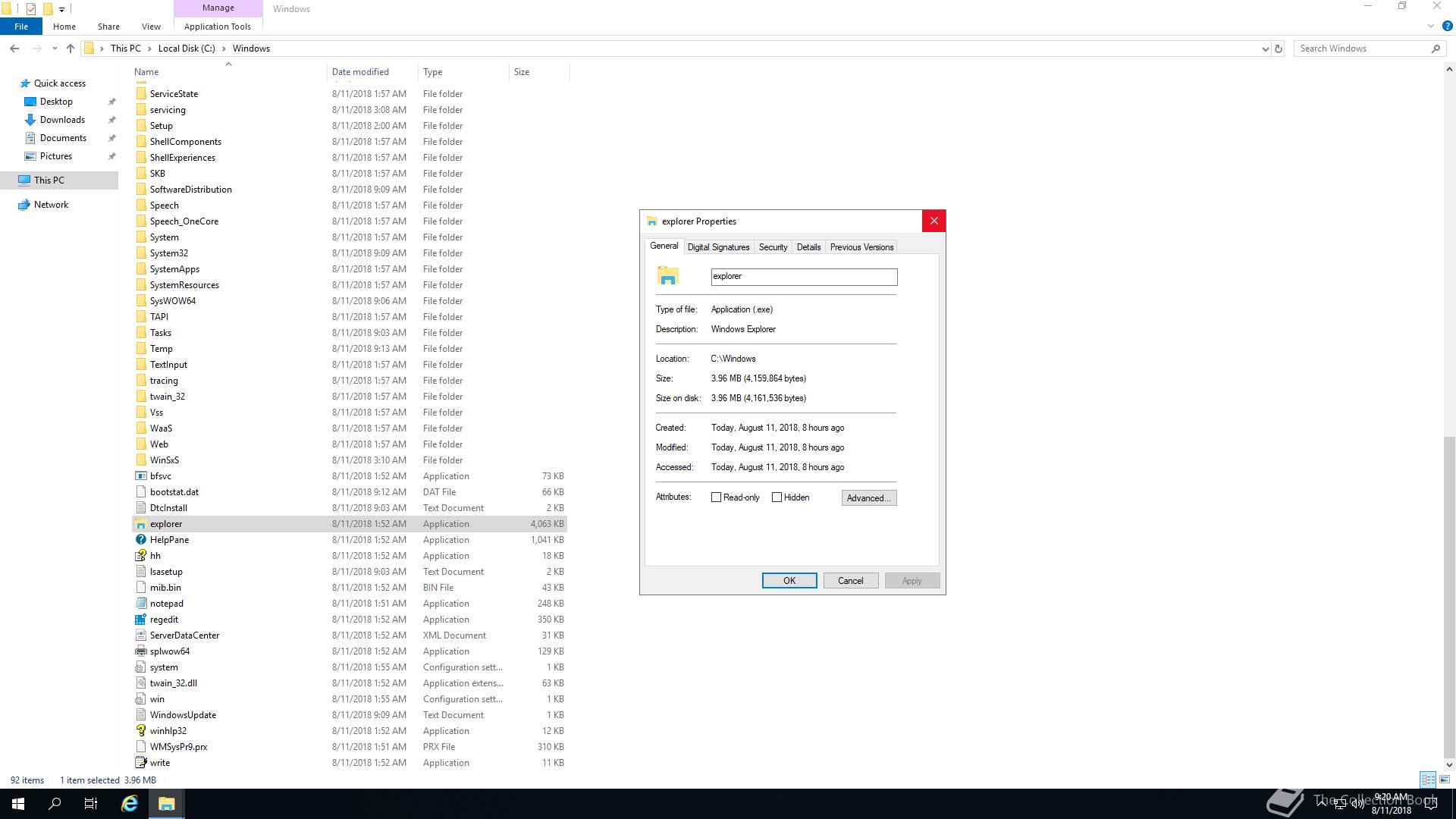Expand address bar history dropdown
The image size is (1456, 819).
1265,49
